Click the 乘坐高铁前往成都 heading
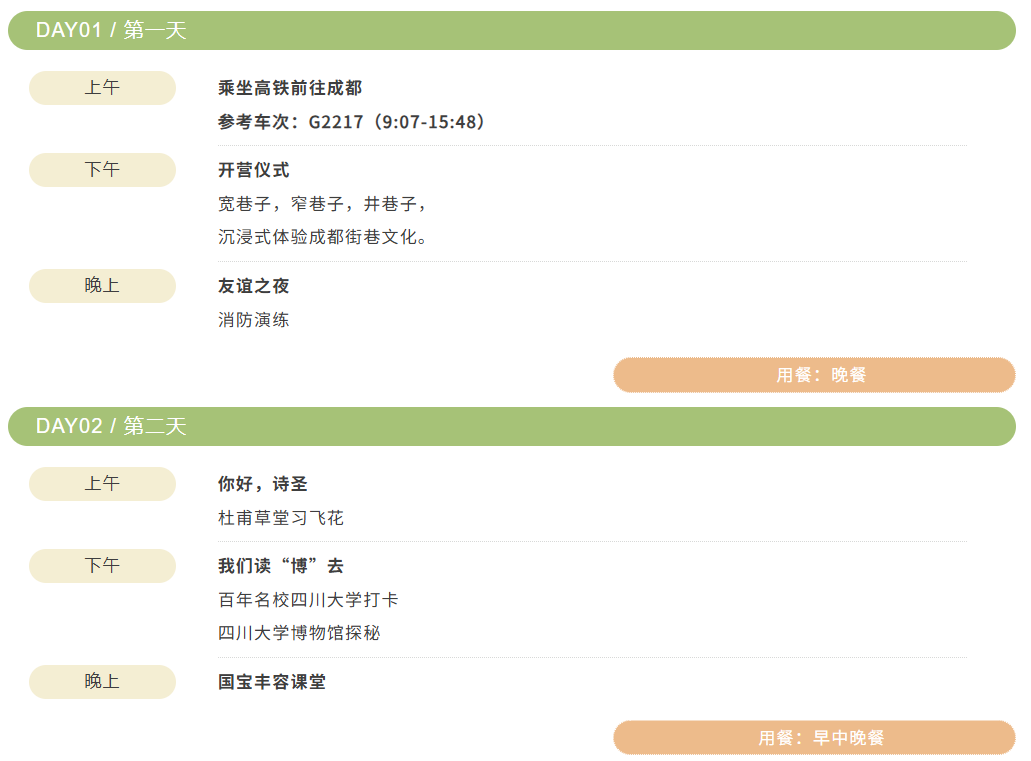 [290, 88]
